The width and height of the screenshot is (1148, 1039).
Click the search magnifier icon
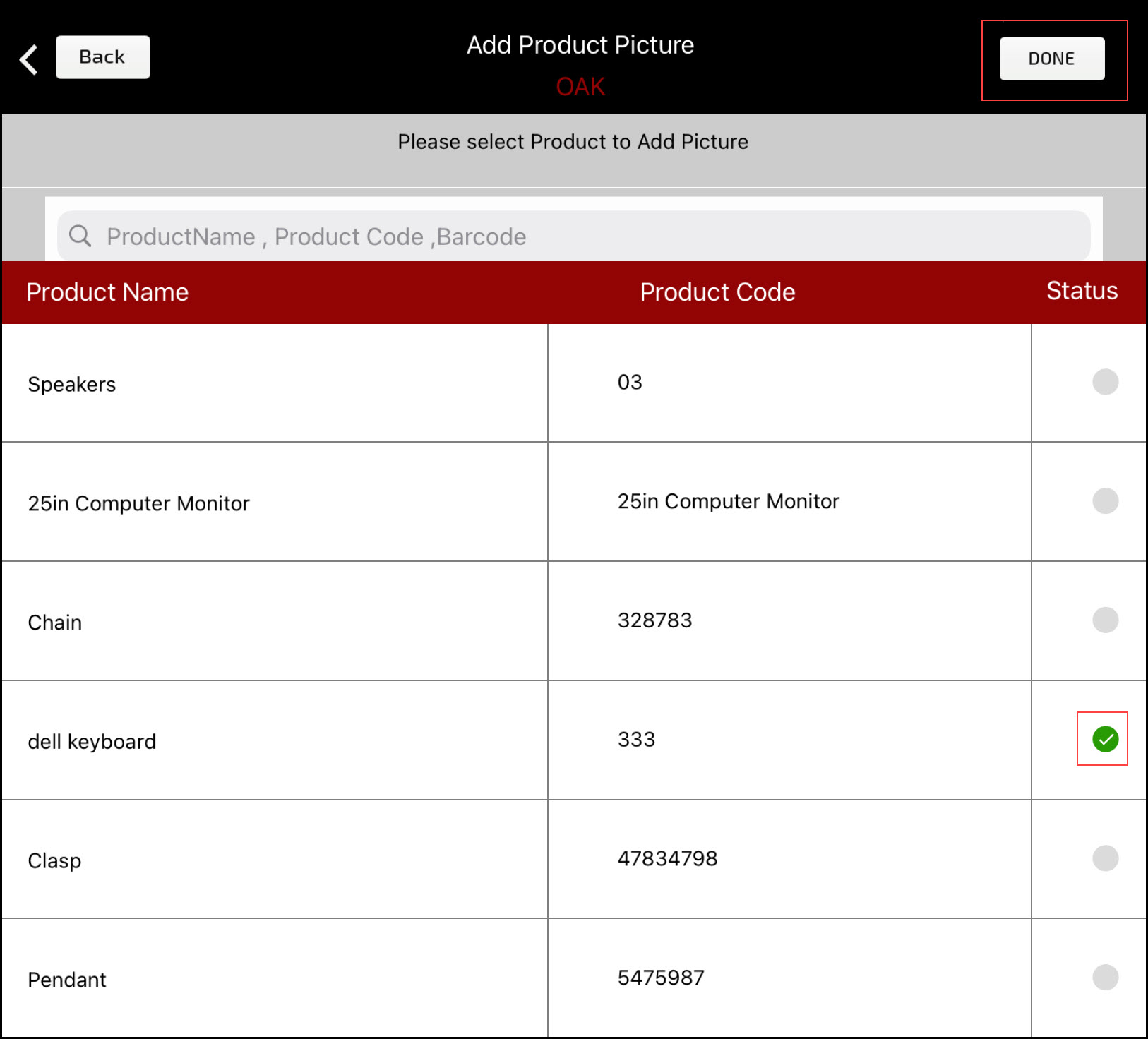(80, 236)
